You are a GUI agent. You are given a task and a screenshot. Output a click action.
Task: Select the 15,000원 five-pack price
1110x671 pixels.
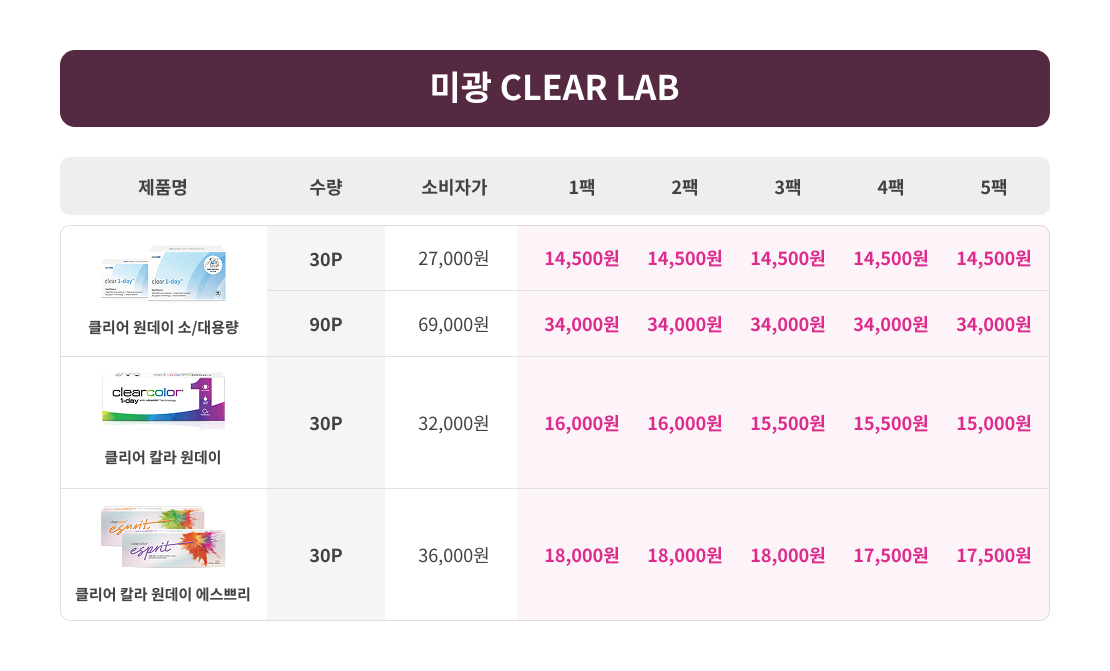993,423
